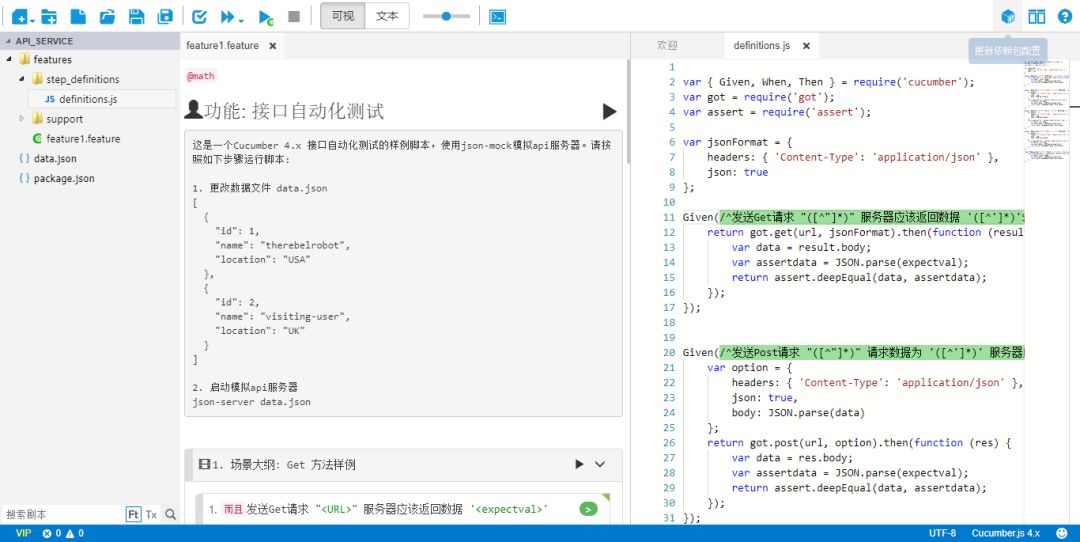Collapse the features folder in the tree

click(10, 60)
